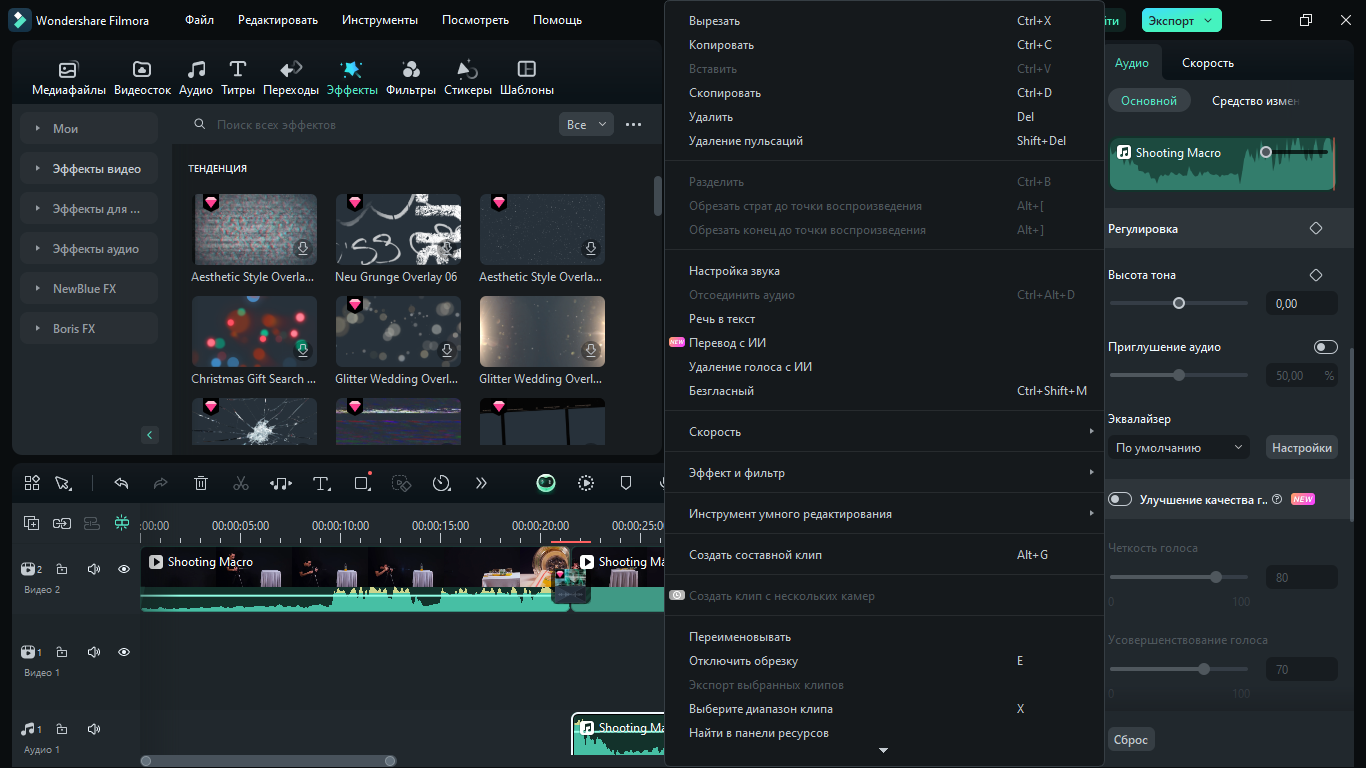Open the green AI robot assistant icon
This screenshot has height=768, width=1366.
click(546, 483)
